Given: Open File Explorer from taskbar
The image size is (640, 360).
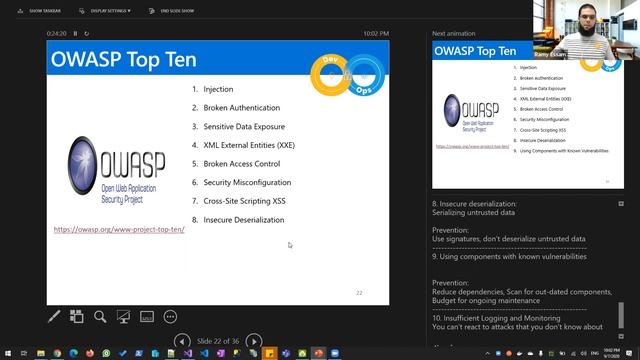Looking at the screenshot, I should coord(41,353).
